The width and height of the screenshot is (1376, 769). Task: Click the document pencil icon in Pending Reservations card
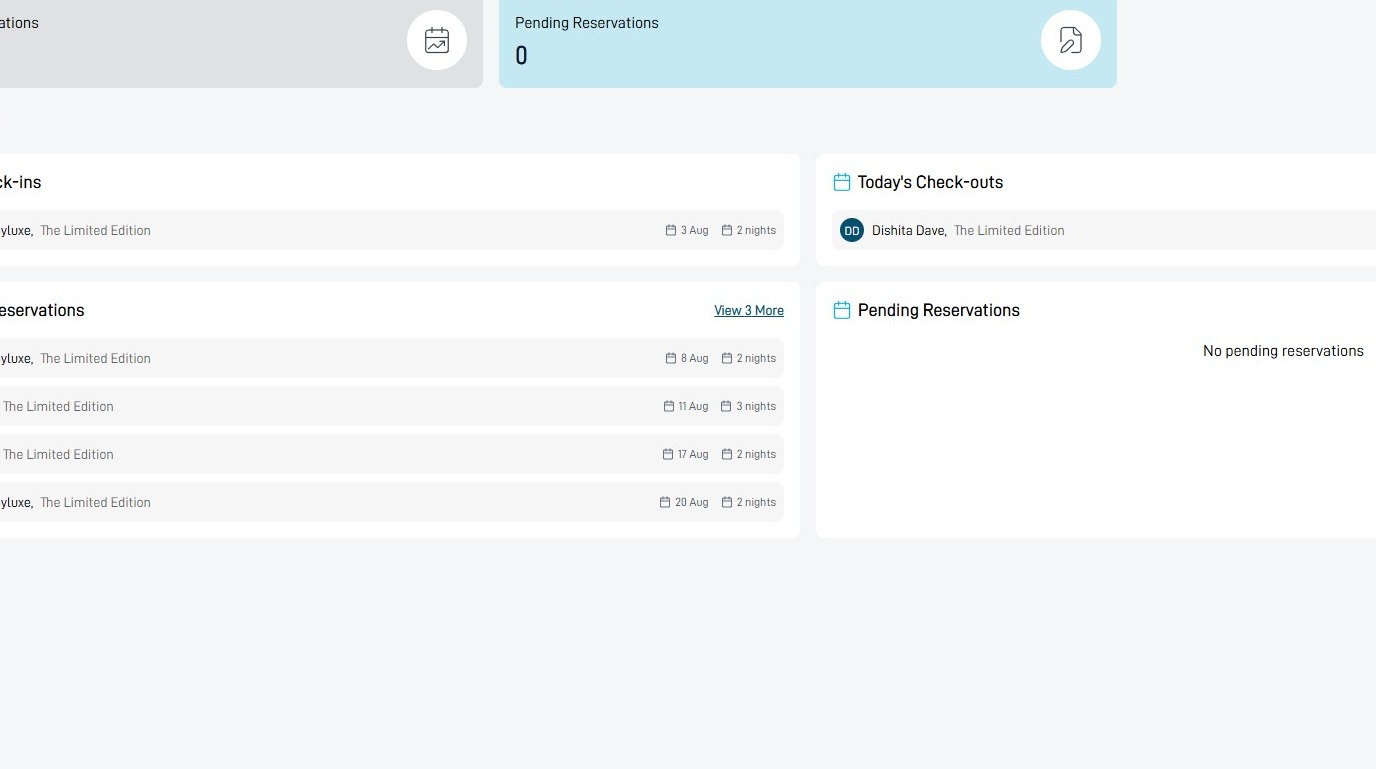tap(1071, 40)
